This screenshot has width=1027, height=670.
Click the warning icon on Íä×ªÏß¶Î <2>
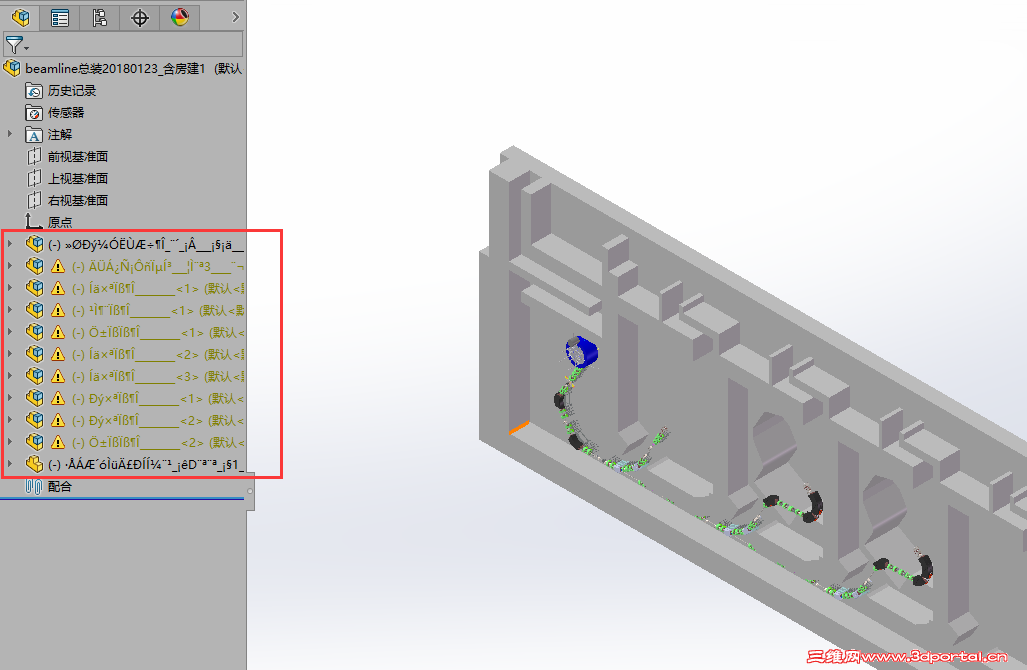tap(58, 354)
